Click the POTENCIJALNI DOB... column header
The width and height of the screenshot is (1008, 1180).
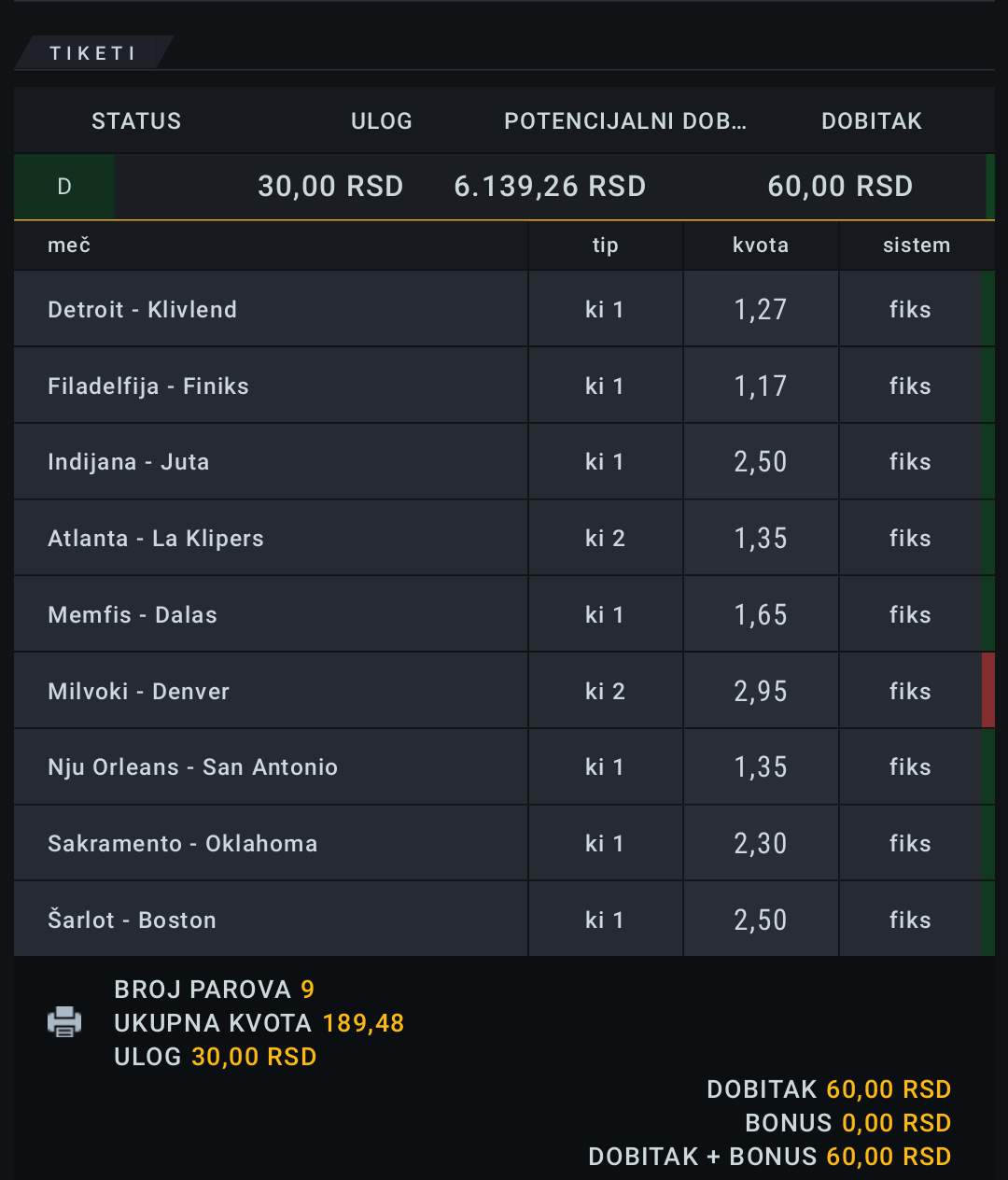[625, 121]
